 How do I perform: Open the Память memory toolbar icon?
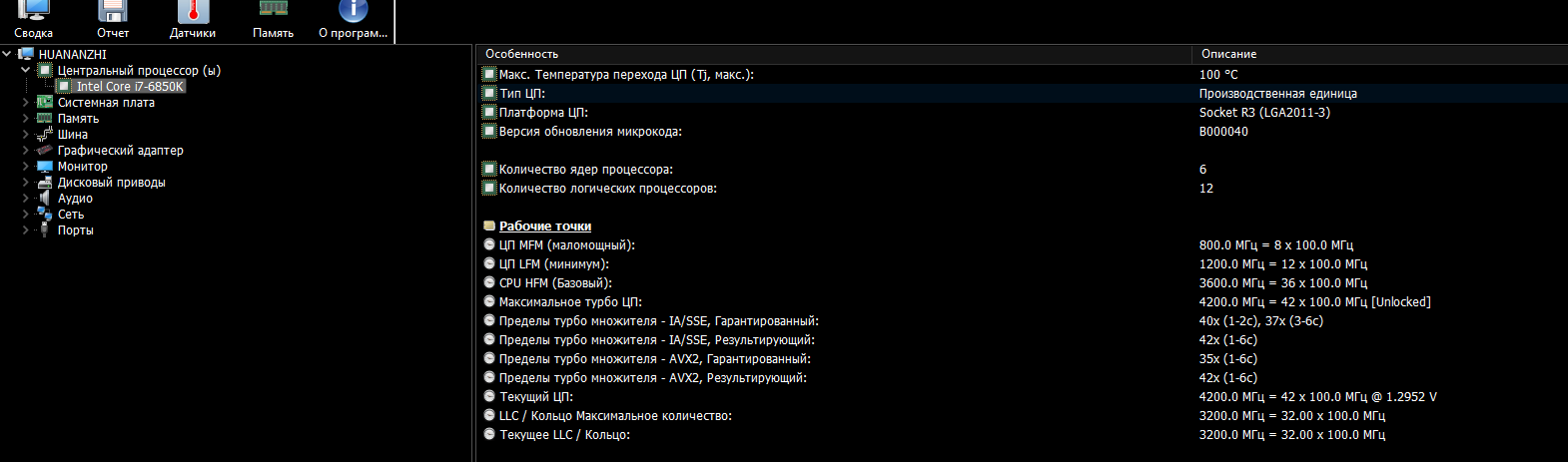[x=273, y=12]
